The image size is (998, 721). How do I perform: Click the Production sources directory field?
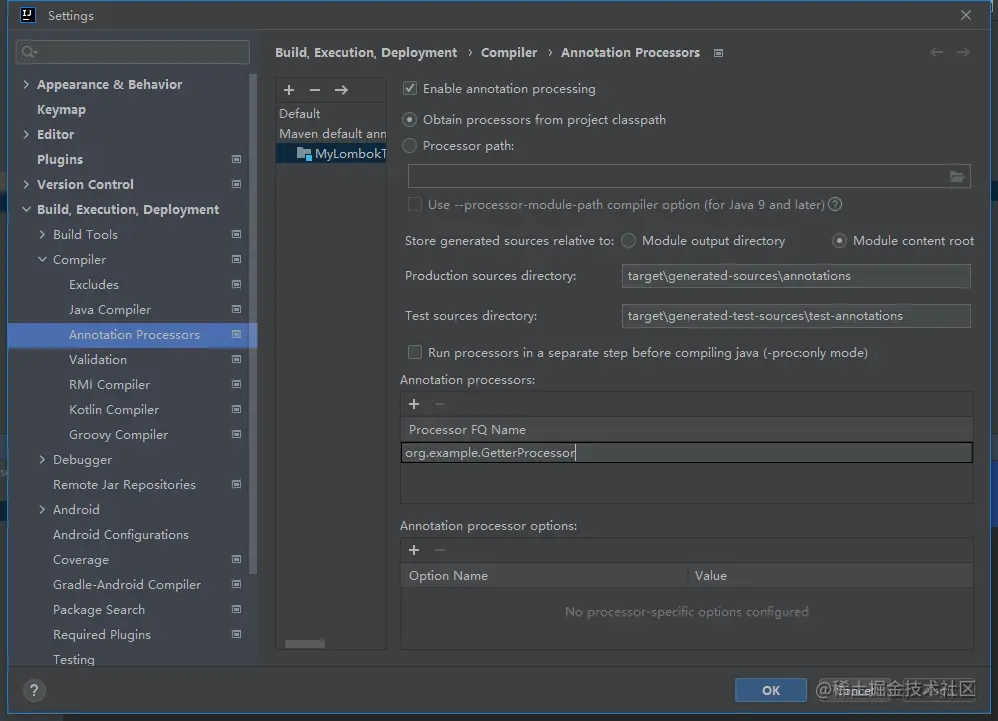click(796, 276)
